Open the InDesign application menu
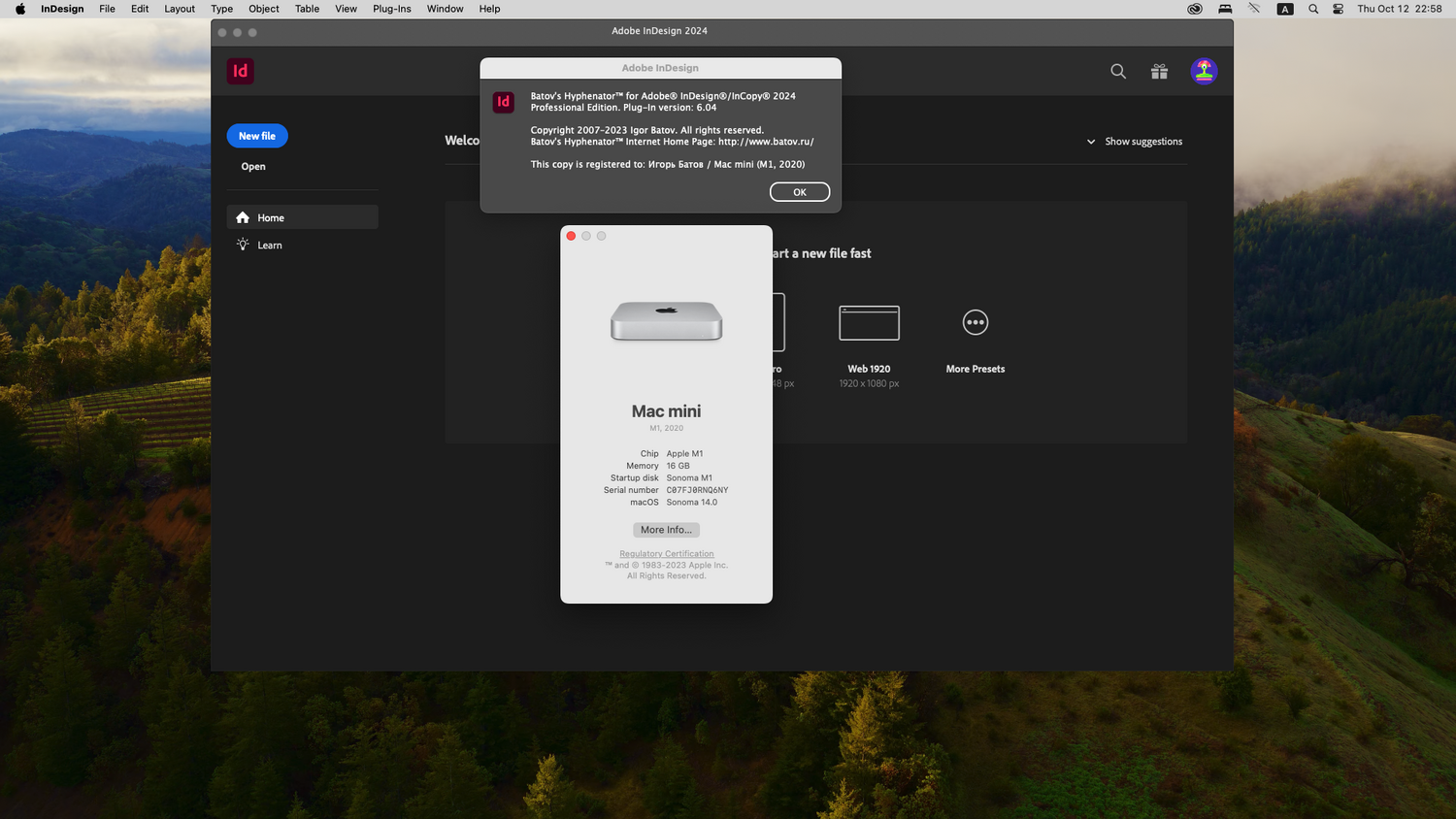This screenshot has height=819, width=1456. [62, 9]
